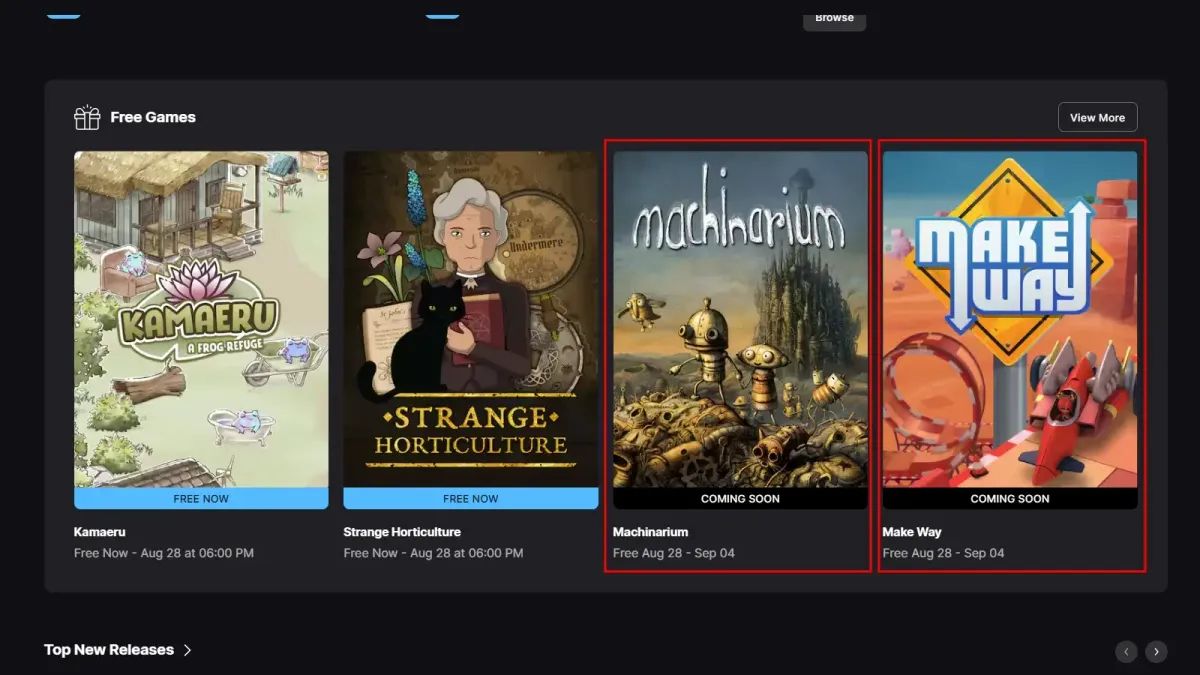Click COMING SOON banner under Machinarium
Viewport: 1200px width, 675px height.
tap(740, 499)
